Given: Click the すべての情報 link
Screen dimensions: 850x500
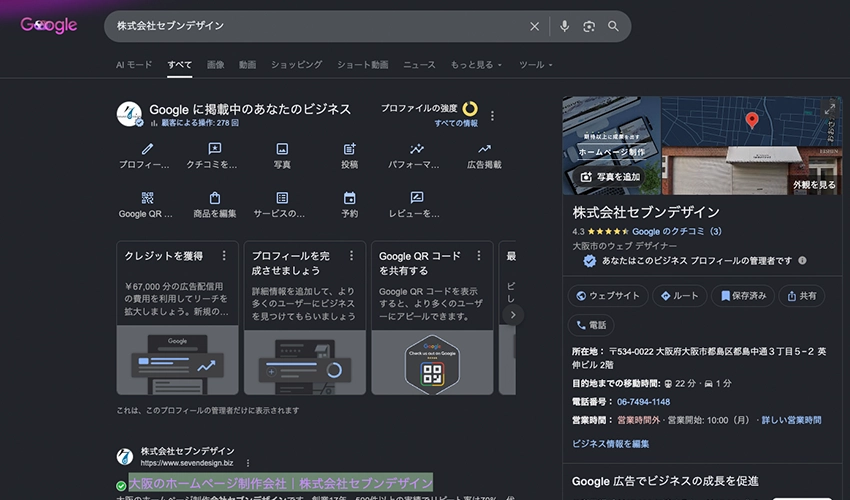Looking at the screenshot, I should 456,123.
